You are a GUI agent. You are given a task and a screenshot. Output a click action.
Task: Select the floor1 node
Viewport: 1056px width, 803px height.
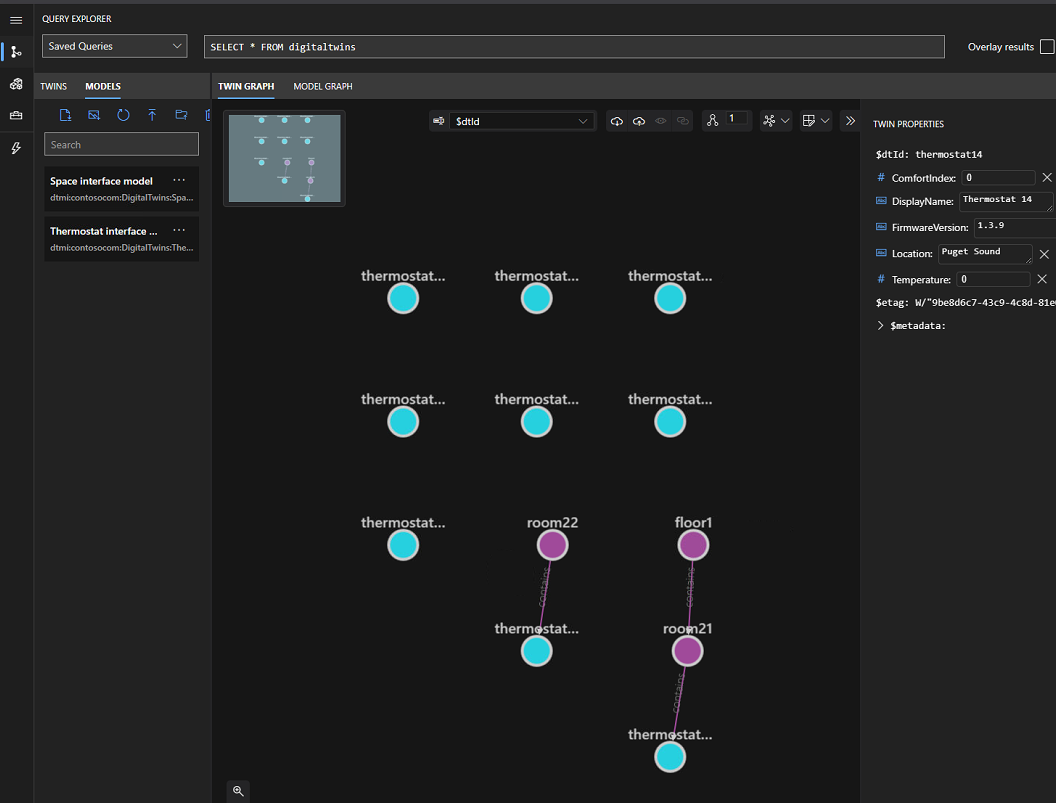[x=693, y=545]
